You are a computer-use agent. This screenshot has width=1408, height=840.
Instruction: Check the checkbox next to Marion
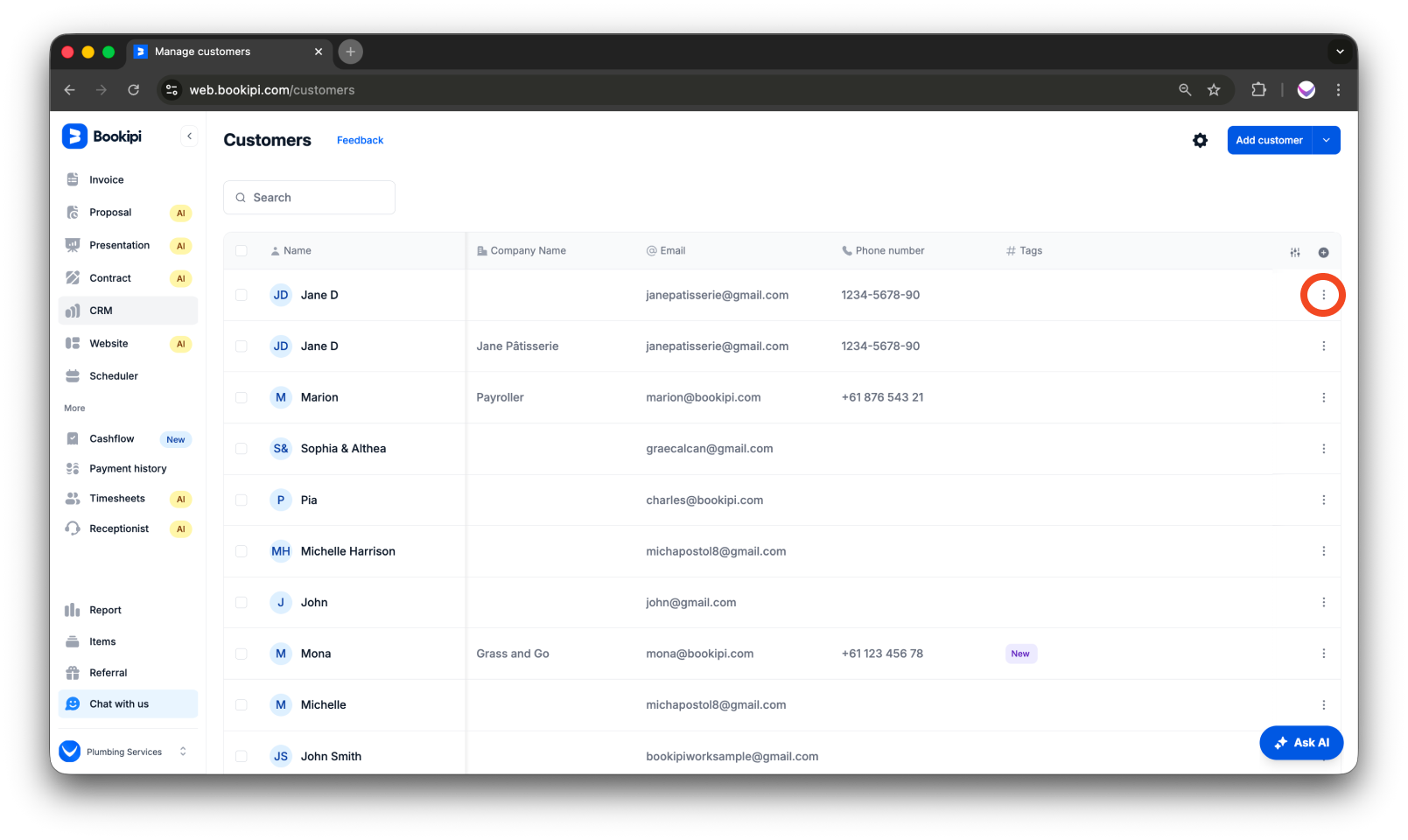[242, 397]
